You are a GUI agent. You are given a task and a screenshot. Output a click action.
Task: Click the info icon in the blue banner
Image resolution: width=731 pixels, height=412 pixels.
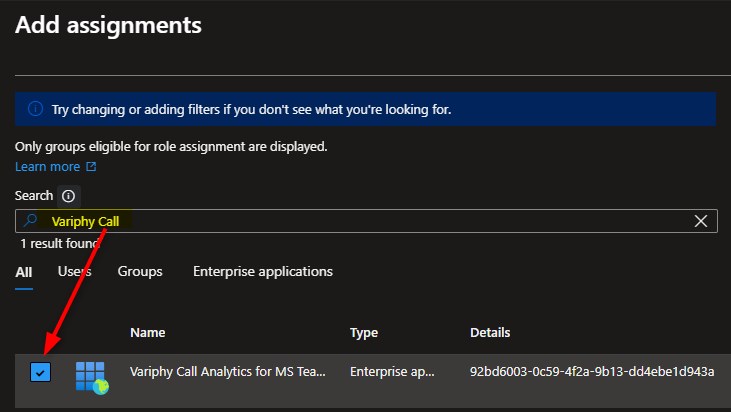coord(35,109)
